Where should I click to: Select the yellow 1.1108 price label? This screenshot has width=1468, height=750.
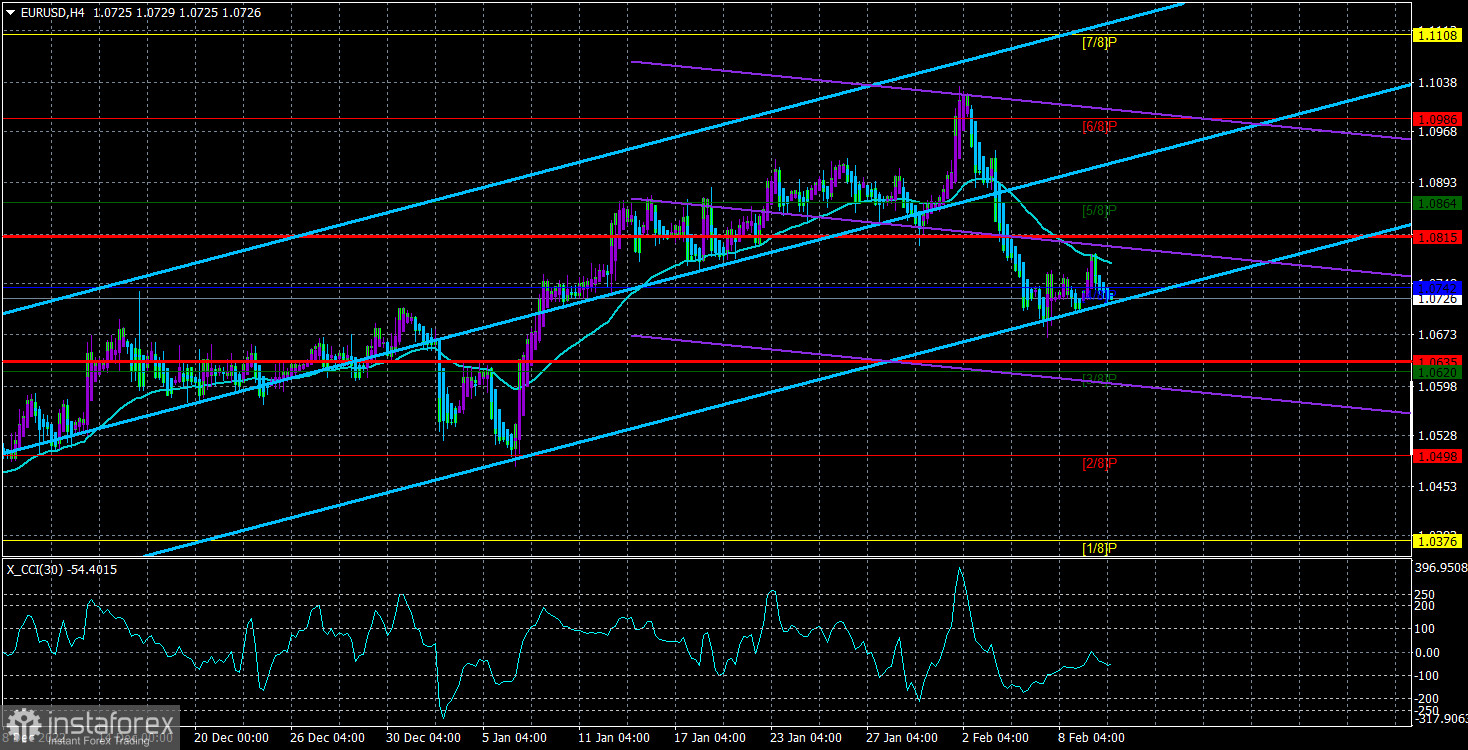(x=1437, y=34)
